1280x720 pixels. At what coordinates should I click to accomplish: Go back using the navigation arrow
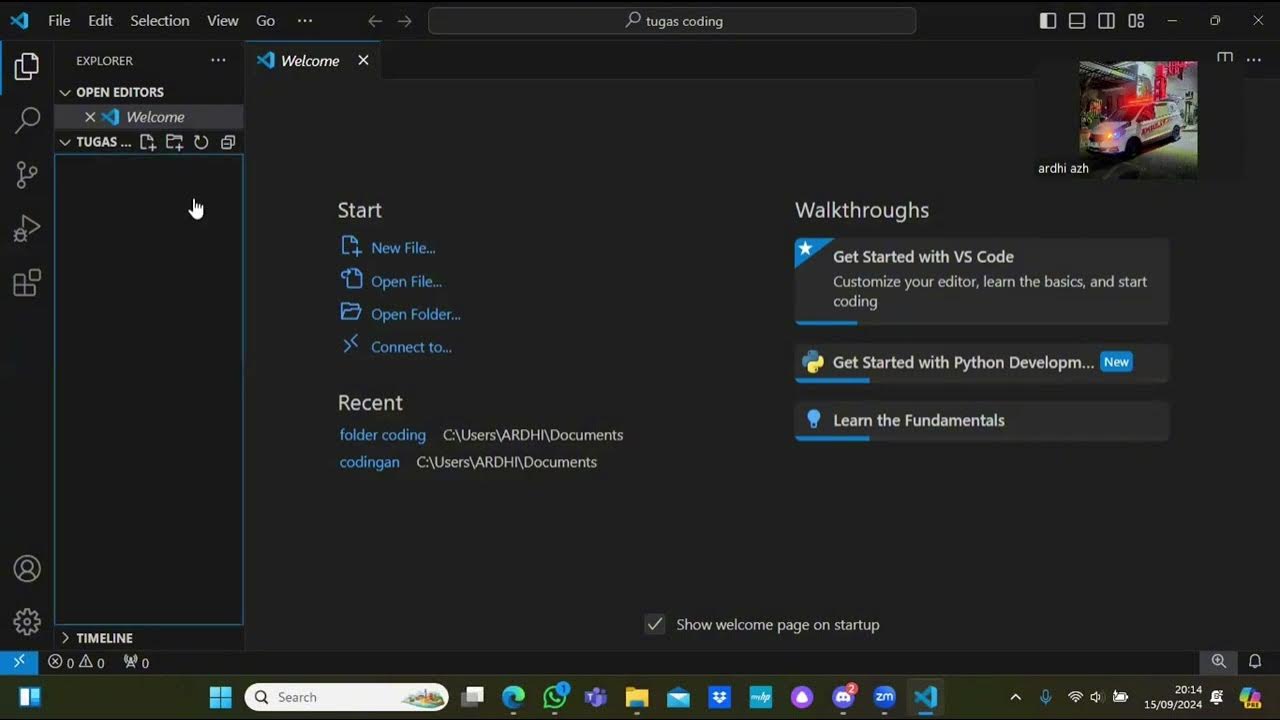pos(375,20)
